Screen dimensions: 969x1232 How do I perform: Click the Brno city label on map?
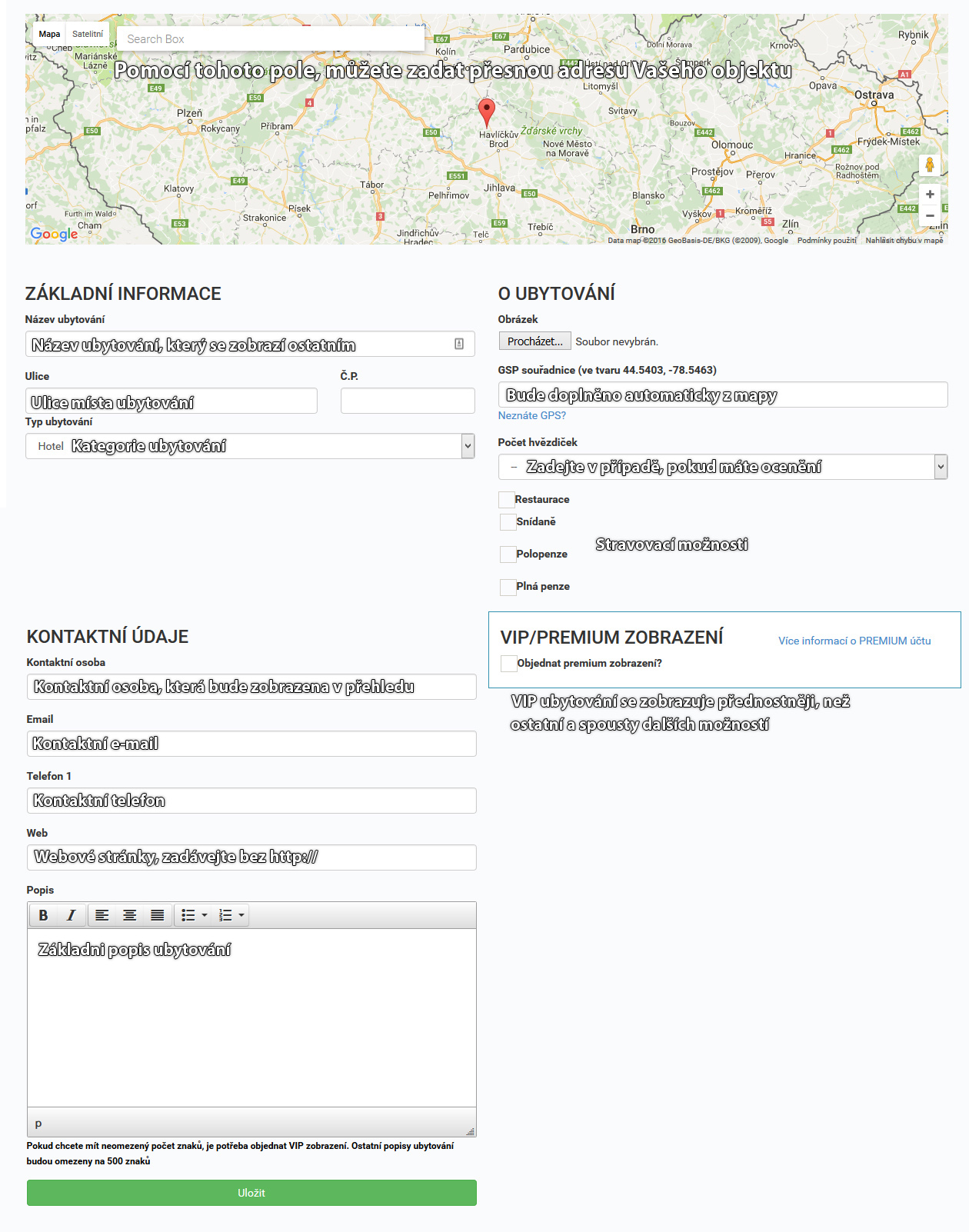[643, 229]
